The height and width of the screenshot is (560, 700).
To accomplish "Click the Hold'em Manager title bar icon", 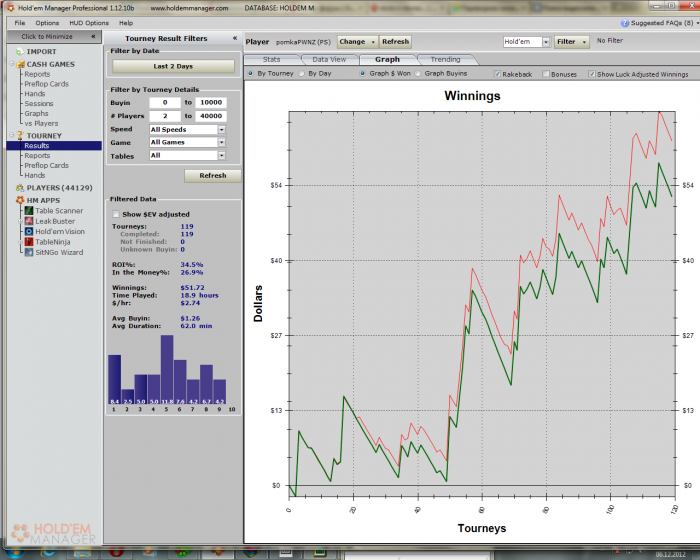I will [11, 8].
